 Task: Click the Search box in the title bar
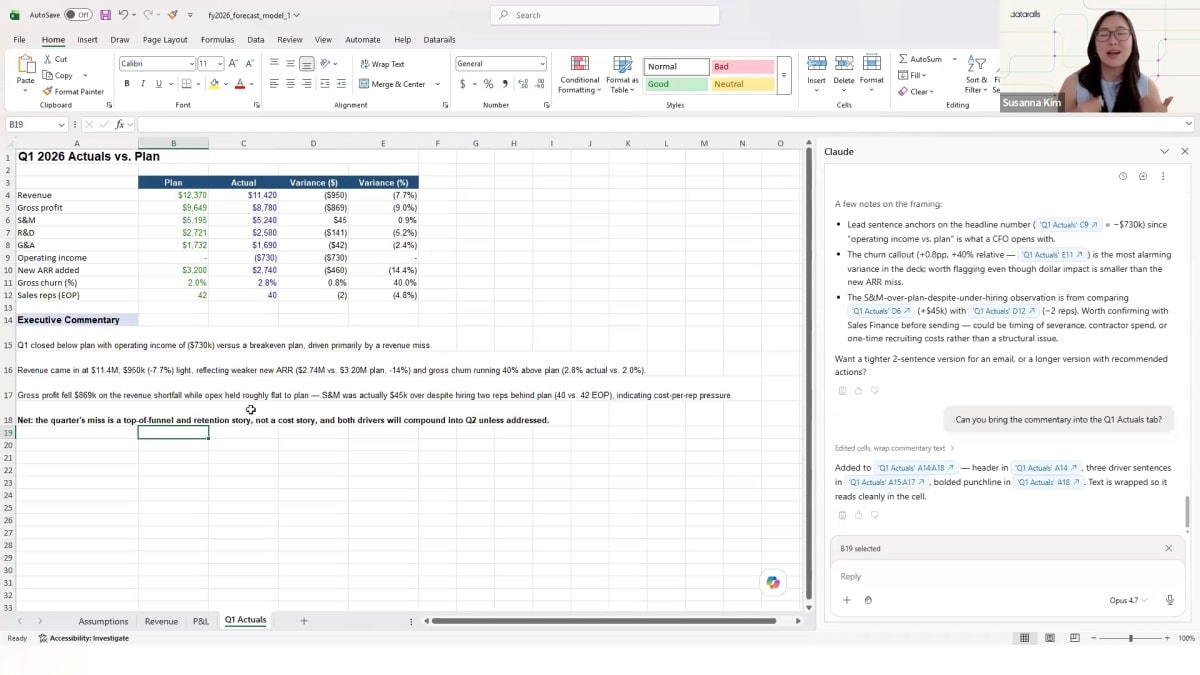[605, 15]
